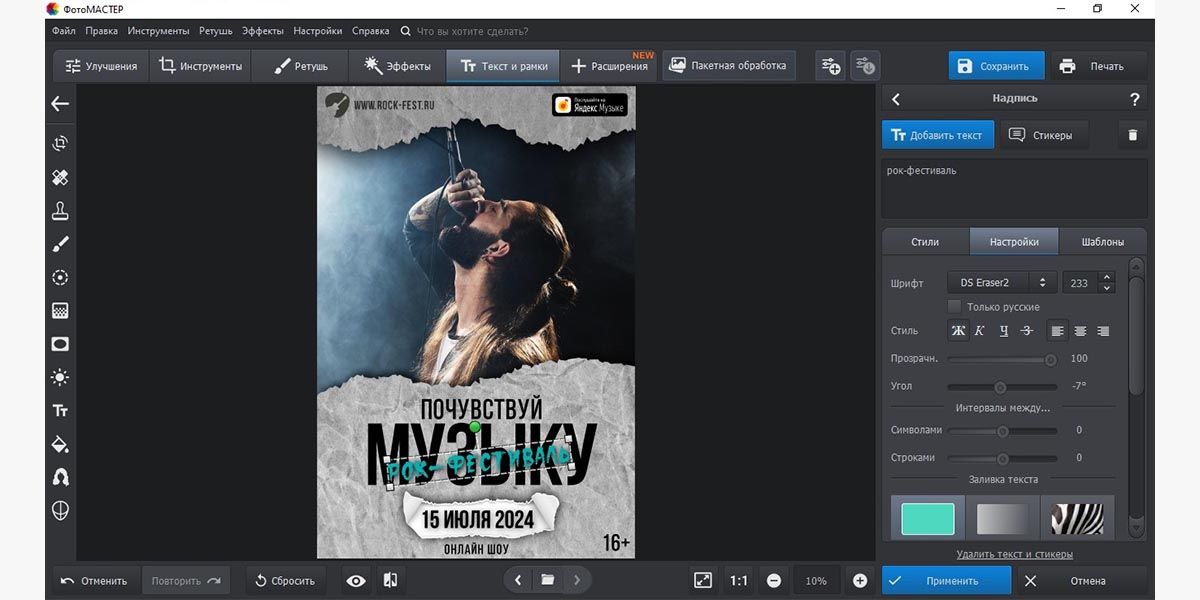Enable the Только русские checkbox
This screenshot has width=1200, height=600.
pos(954,307)
